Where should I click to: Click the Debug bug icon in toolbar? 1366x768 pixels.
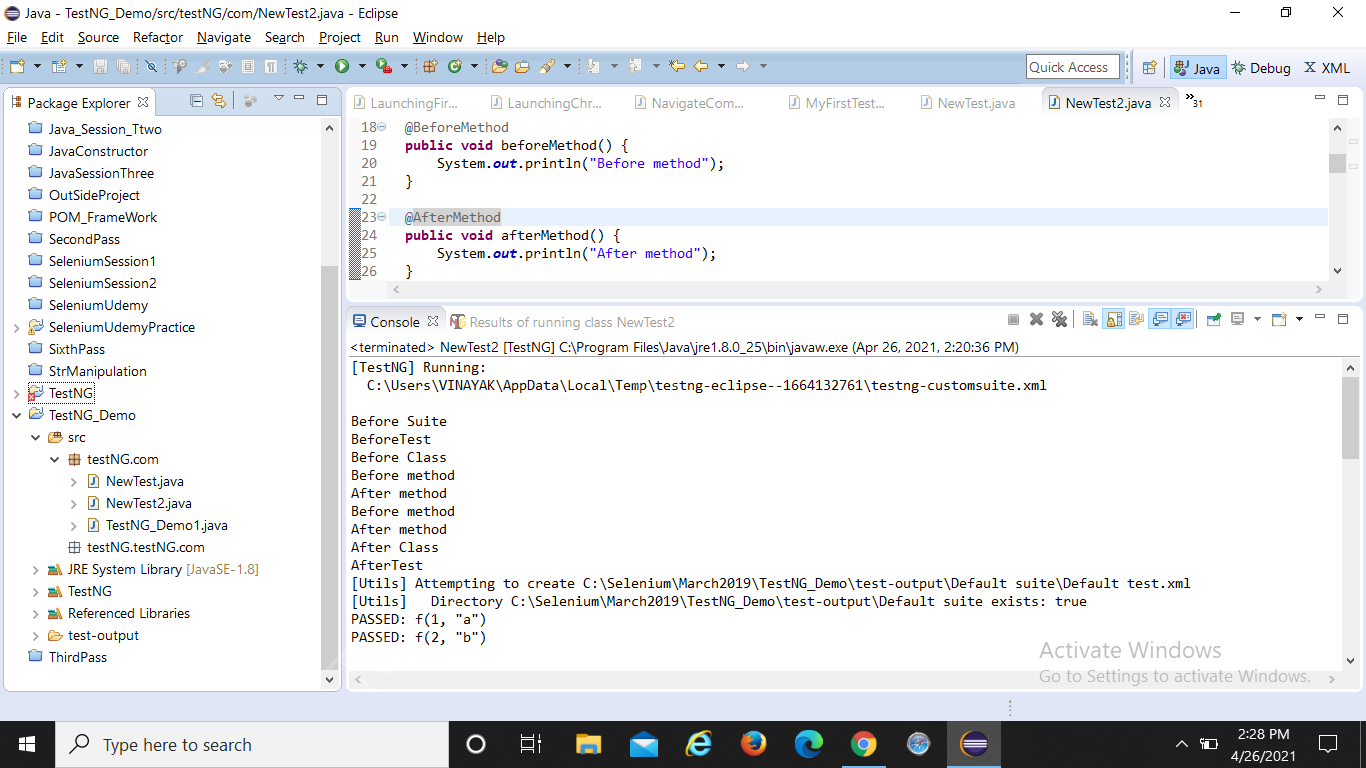pos(300,66)
